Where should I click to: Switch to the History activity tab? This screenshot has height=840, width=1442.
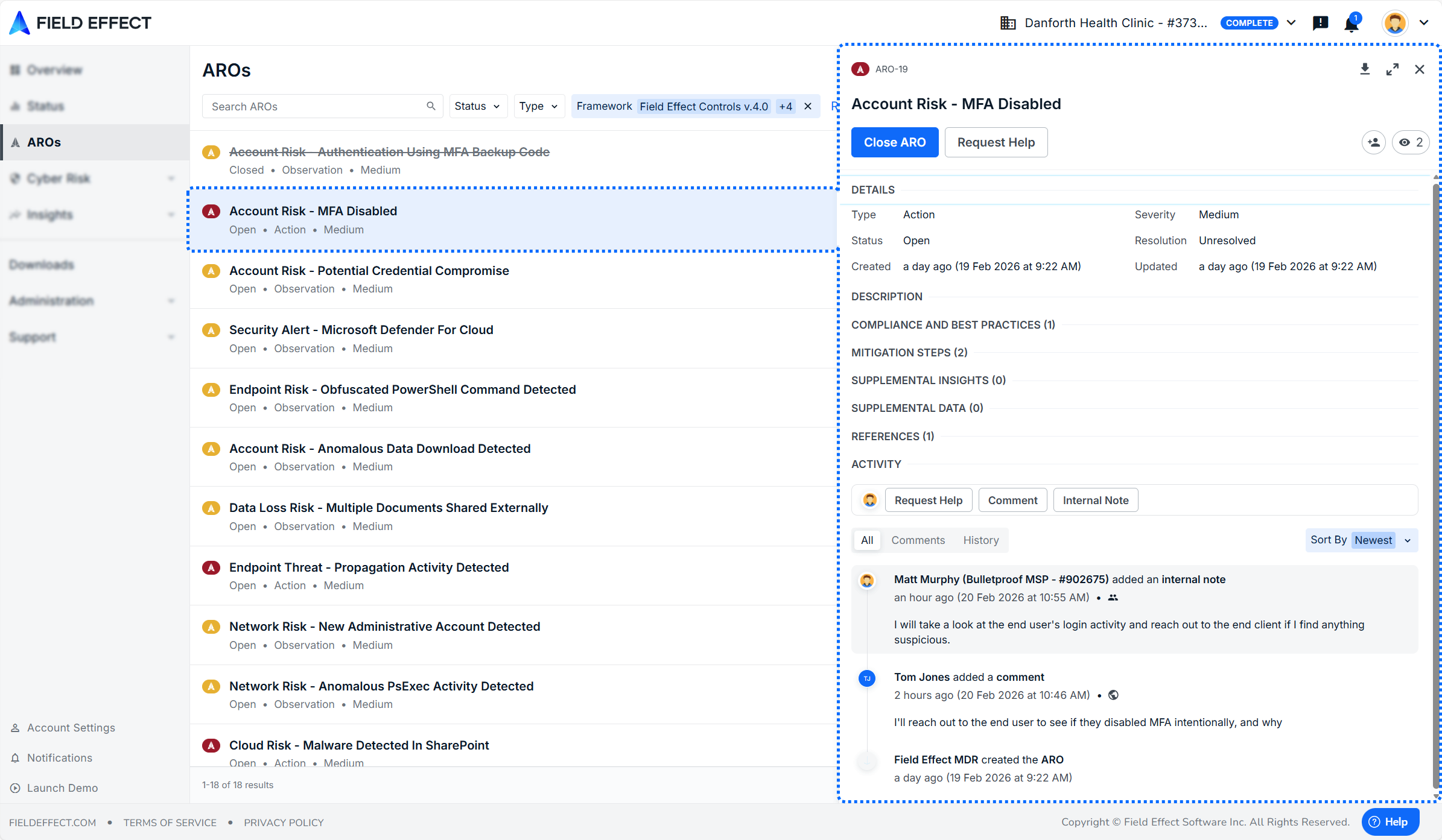[x=980, y=540]
